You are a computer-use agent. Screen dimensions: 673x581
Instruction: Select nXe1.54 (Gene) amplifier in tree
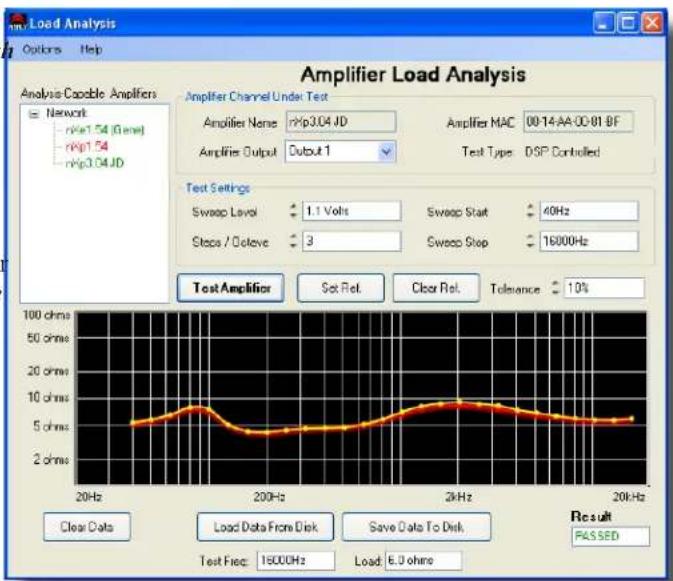(x=105, y=130)
